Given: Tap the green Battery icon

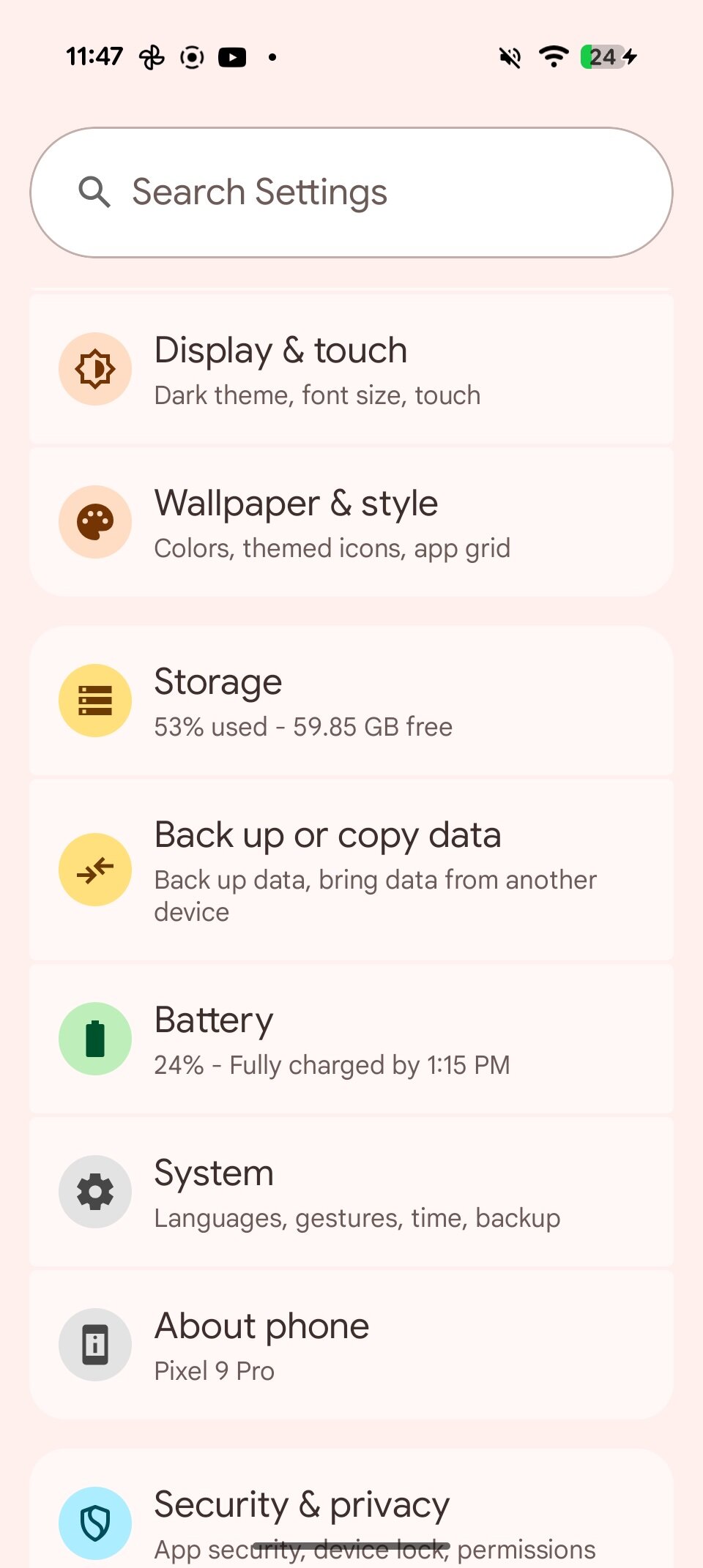Looking at the screenshot, I should point(95,1039).
